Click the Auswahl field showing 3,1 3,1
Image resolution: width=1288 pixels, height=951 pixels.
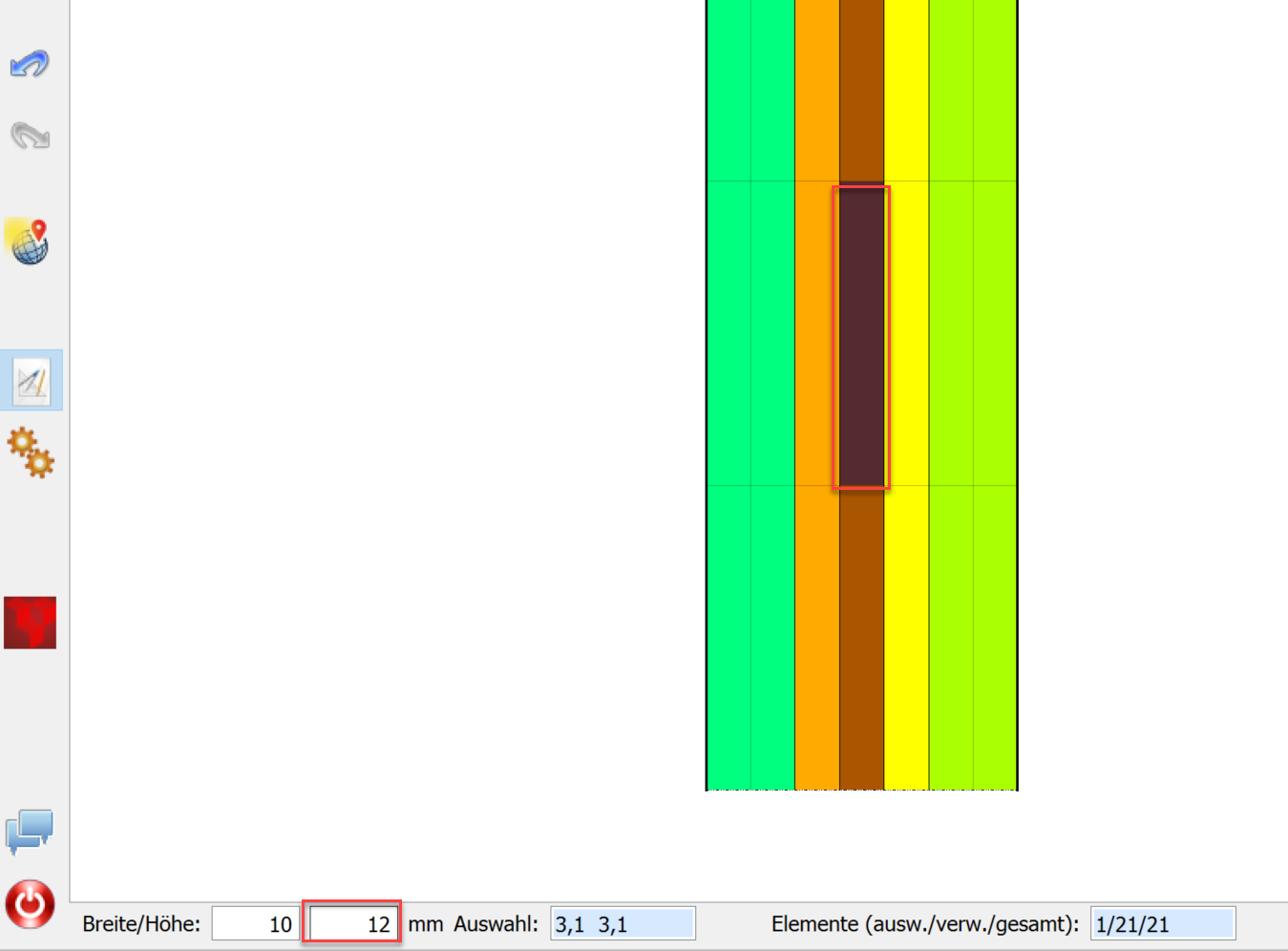pos(622,922)
